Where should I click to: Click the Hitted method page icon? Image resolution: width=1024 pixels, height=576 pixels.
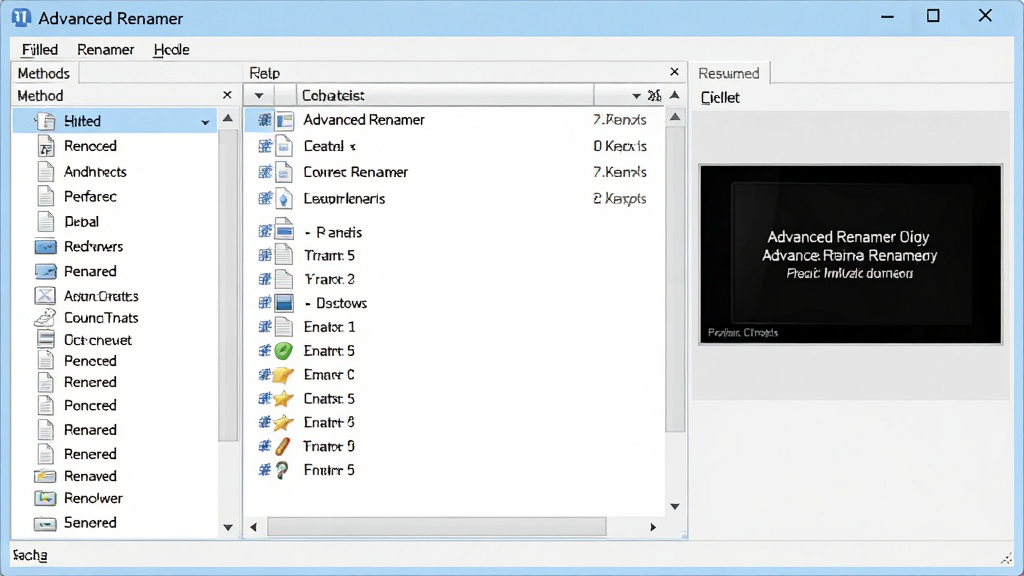[x=46, y=121]
